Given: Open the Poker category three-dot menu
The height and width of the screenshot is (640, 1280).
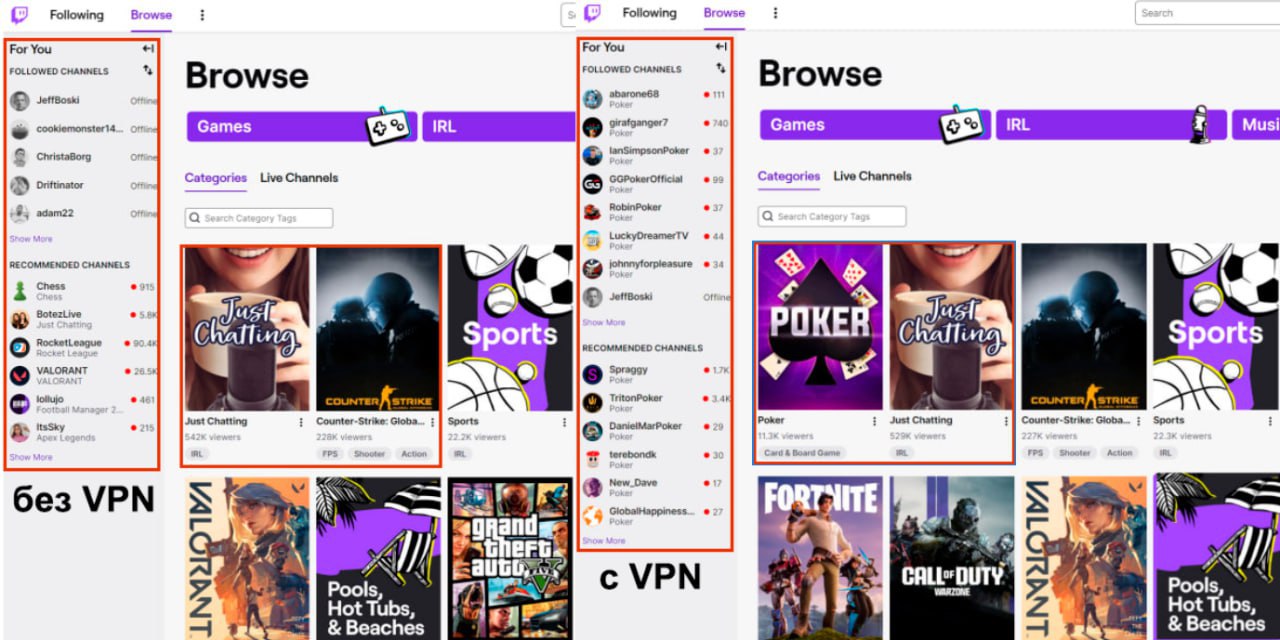Looking at the screenshot, I should (874, 421).
